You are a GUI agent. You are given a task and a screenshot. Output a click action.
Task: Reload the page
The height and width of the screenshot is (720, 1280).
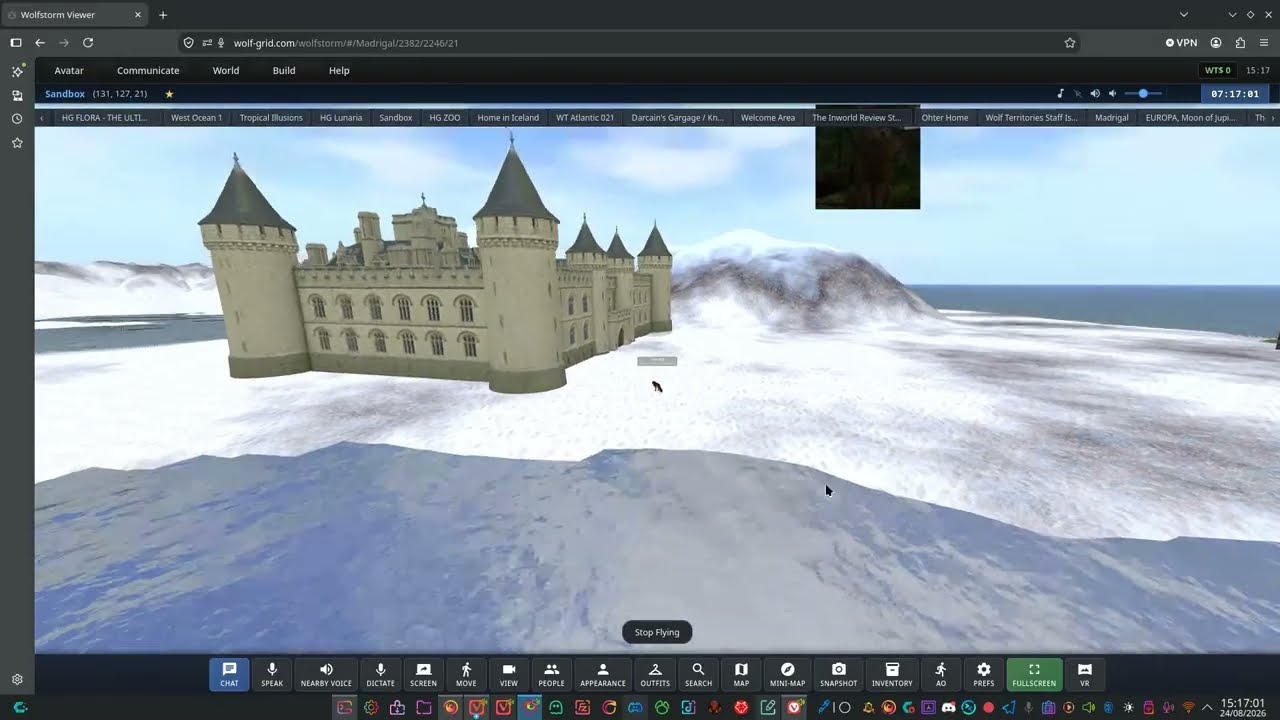click(88, 43)
